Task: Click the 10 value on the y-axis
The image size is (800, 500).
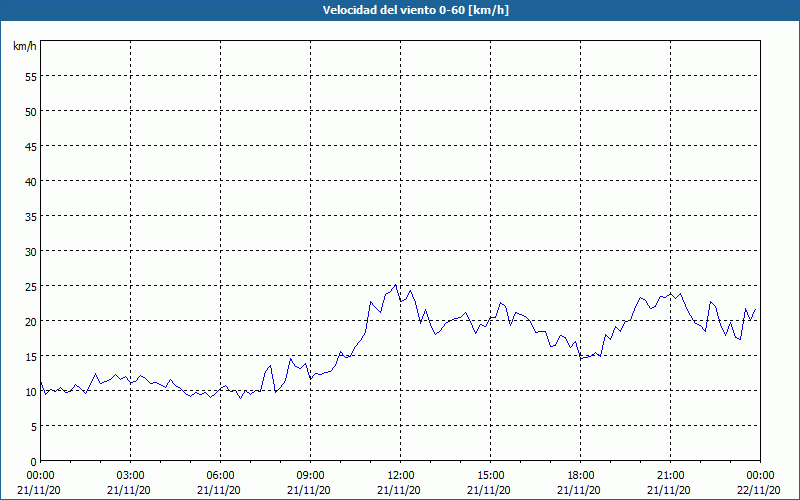Action: point(31,392)
